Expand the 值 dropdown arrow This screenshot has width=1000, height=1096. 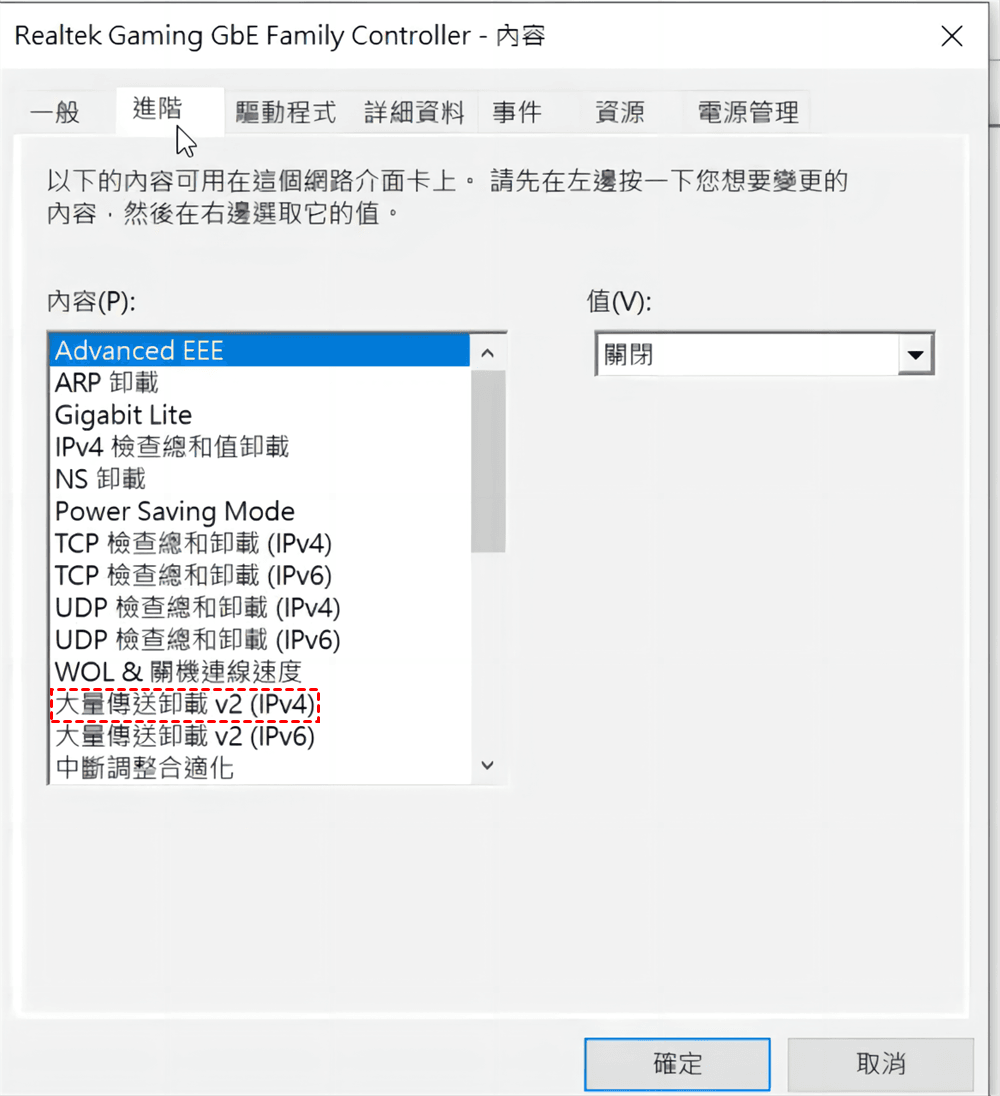click(915, 354)
